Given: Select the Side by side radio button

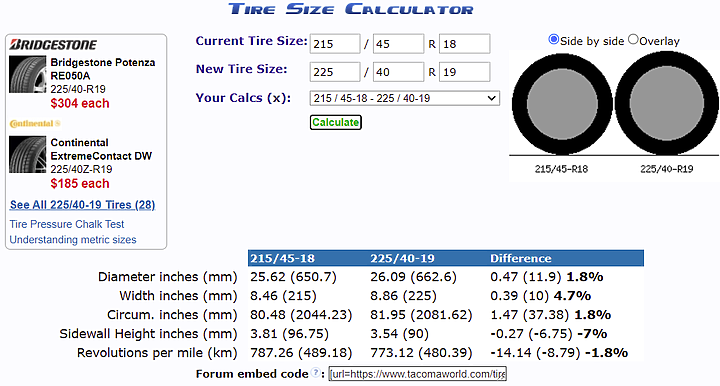Looking at the screenshot, I should click(x=554, y=39).
